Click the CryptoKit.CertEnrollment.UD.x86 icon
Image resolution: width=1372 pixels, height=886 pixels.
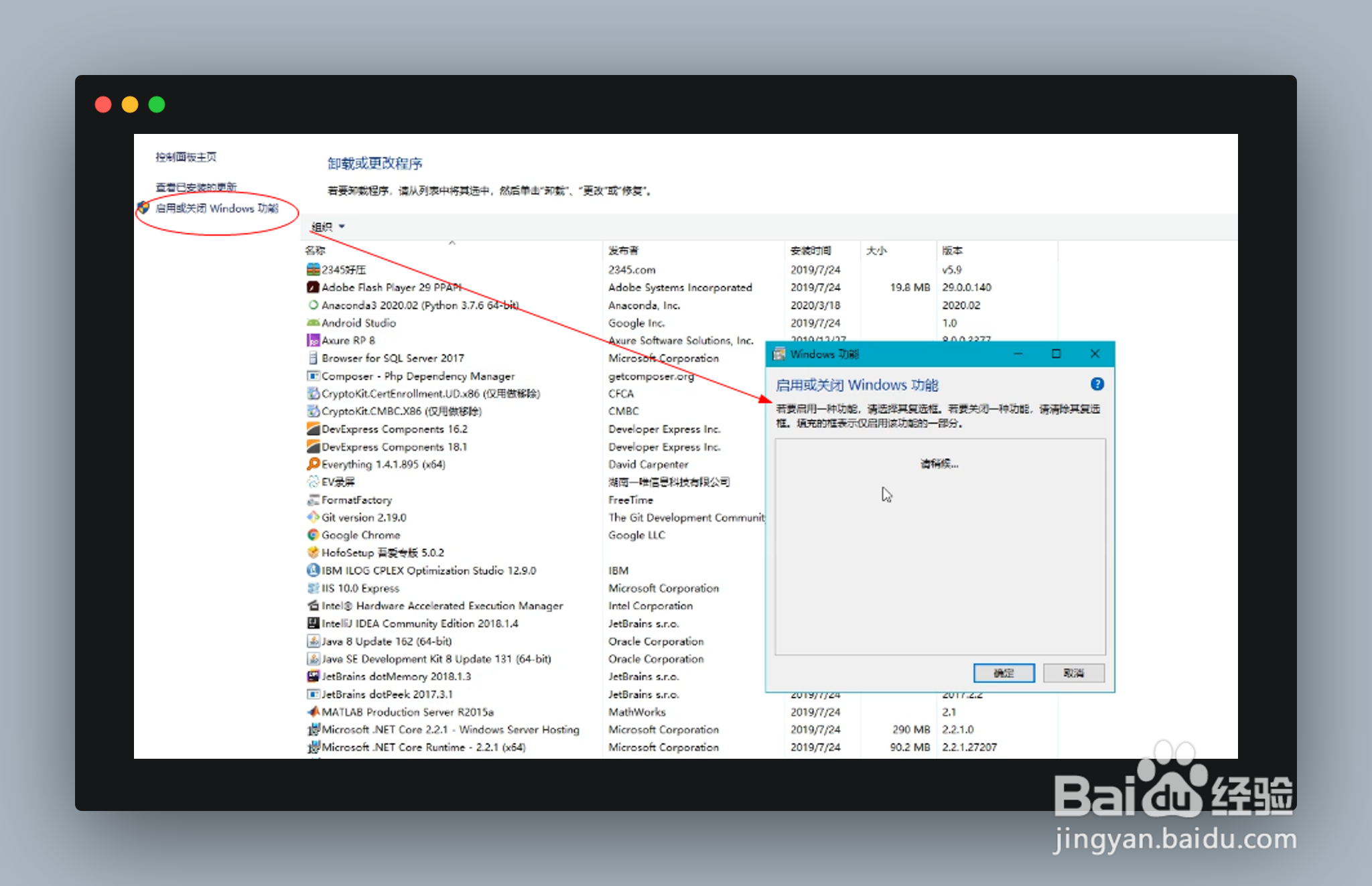point(313,394)
